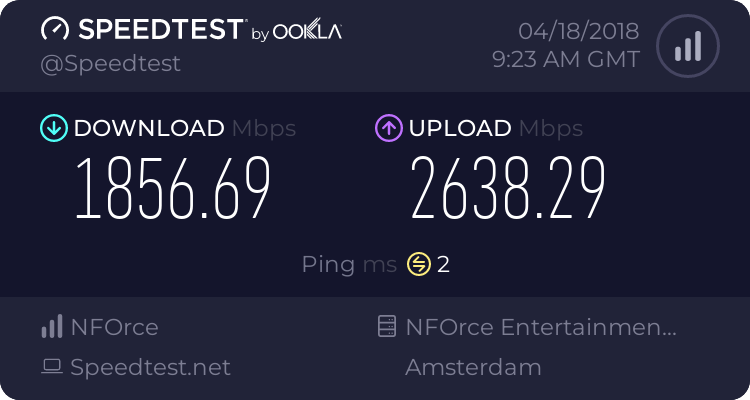Click the yellow ping icon
Screen dimensions: 750x400
[x=418, y=264]
